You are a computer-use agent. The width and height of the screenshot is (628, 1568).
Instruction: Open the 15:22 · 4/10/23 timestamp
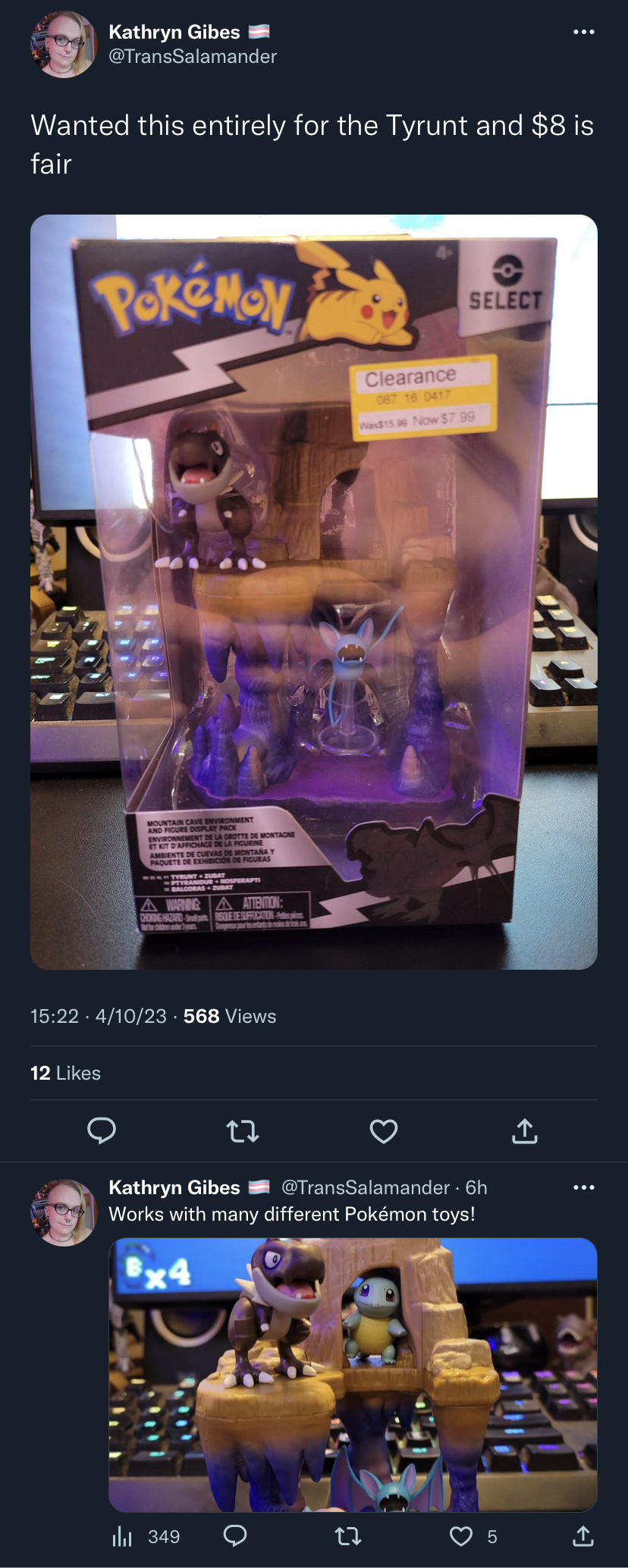point(99,1016)
